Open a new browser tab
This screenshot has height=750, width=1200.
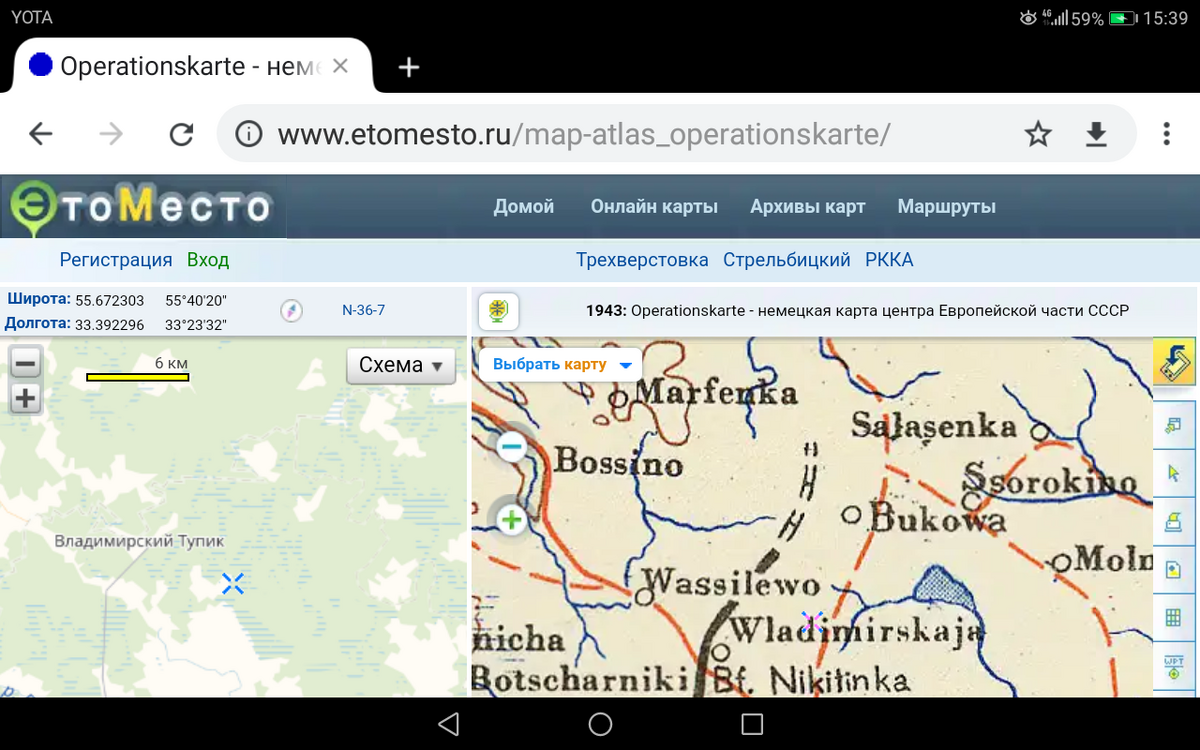coord(408,67)
